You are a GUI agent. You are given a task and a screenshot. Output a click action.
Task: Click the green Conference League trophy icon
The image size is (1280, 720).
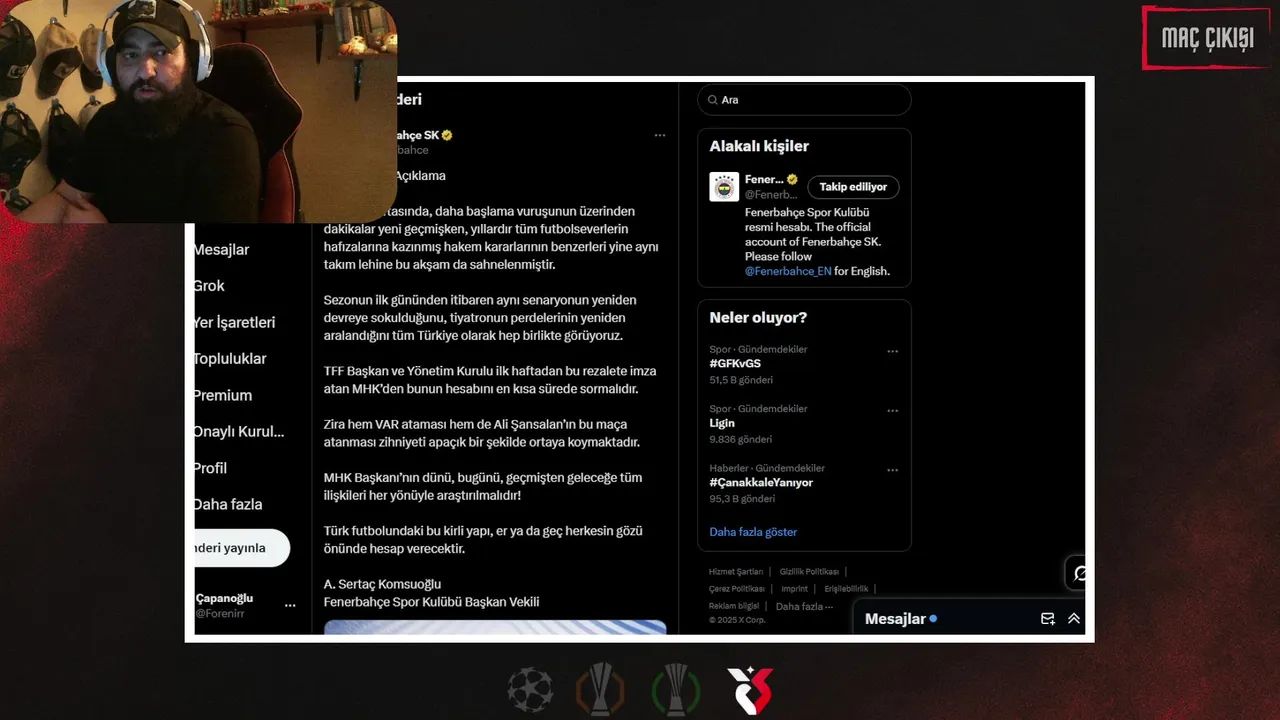676,690
